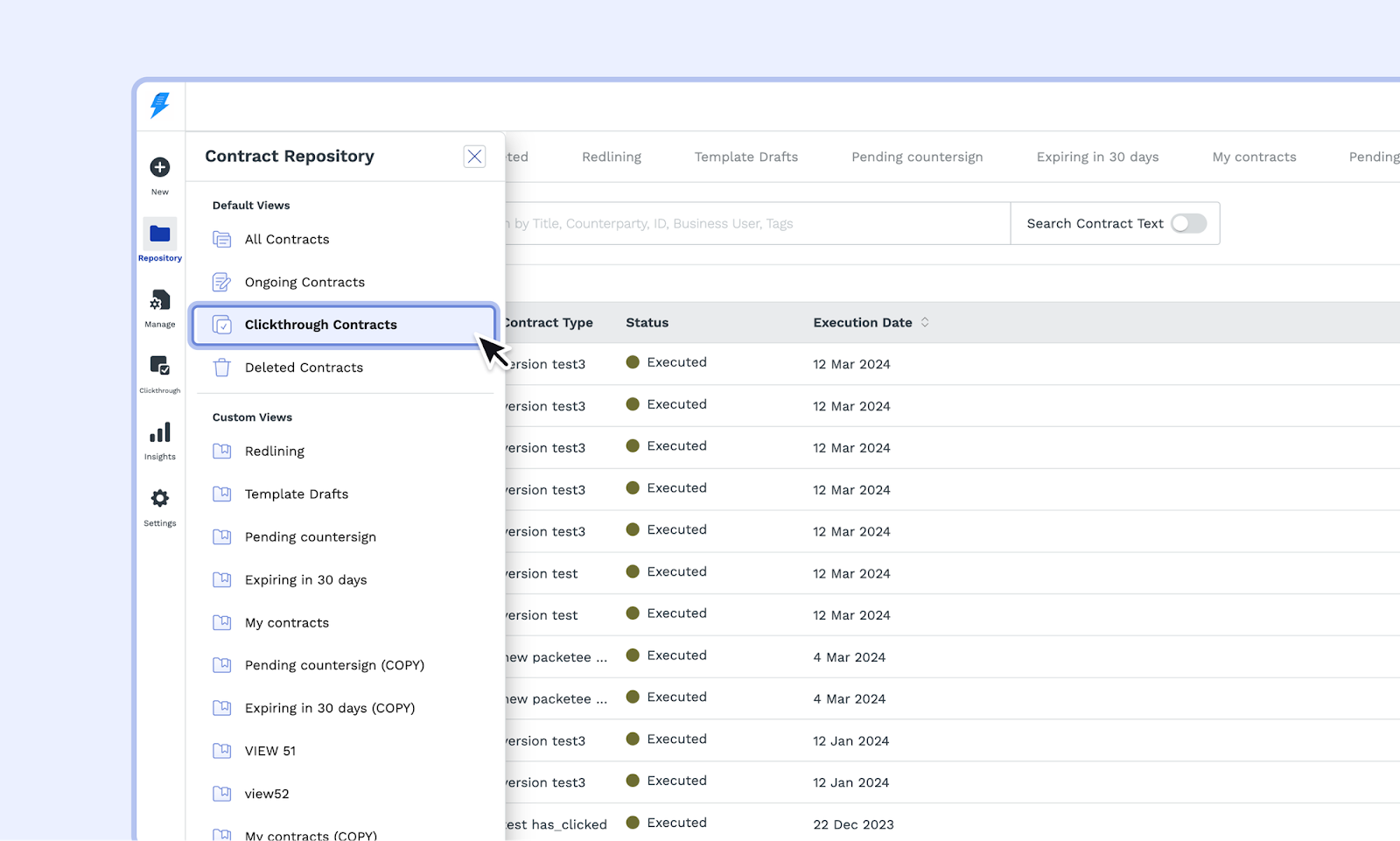This screenshot has width=1400, height=841.
Task: Open the Manage section icon
Action: click(x=159, y=300)
